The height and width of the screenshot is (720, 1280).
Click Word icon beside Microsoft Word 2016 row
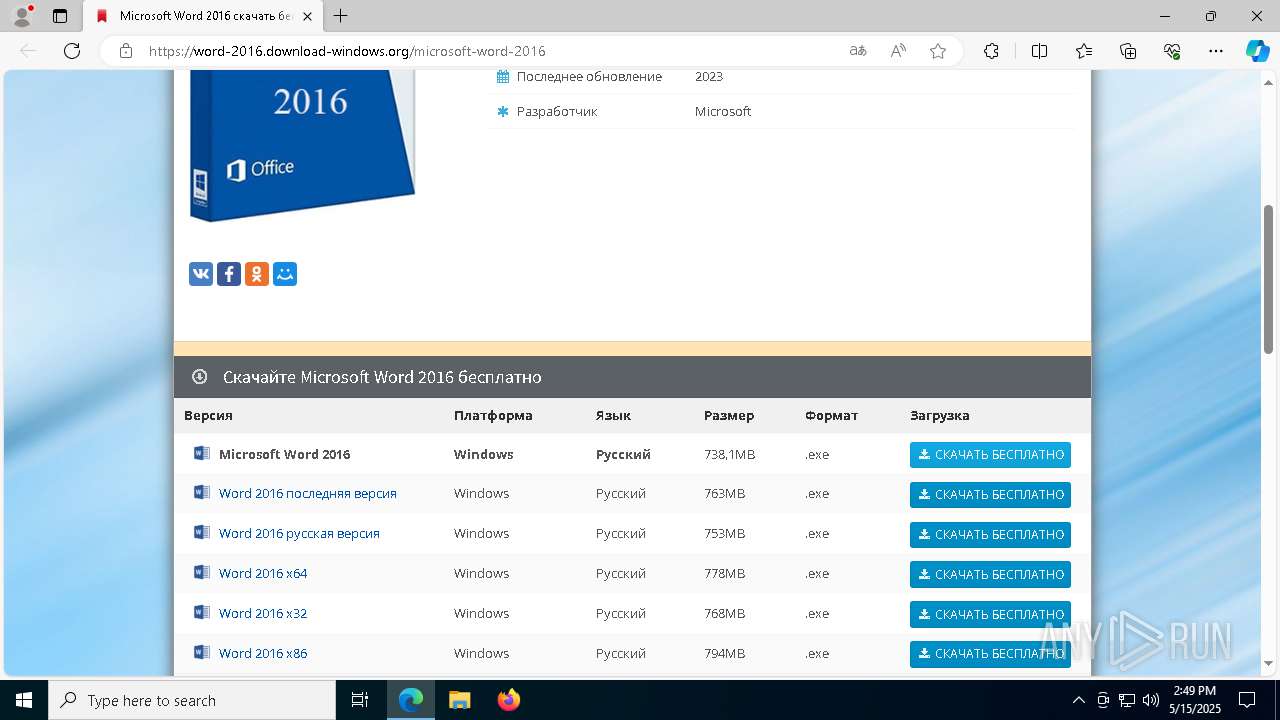click(x=202, y=453)
